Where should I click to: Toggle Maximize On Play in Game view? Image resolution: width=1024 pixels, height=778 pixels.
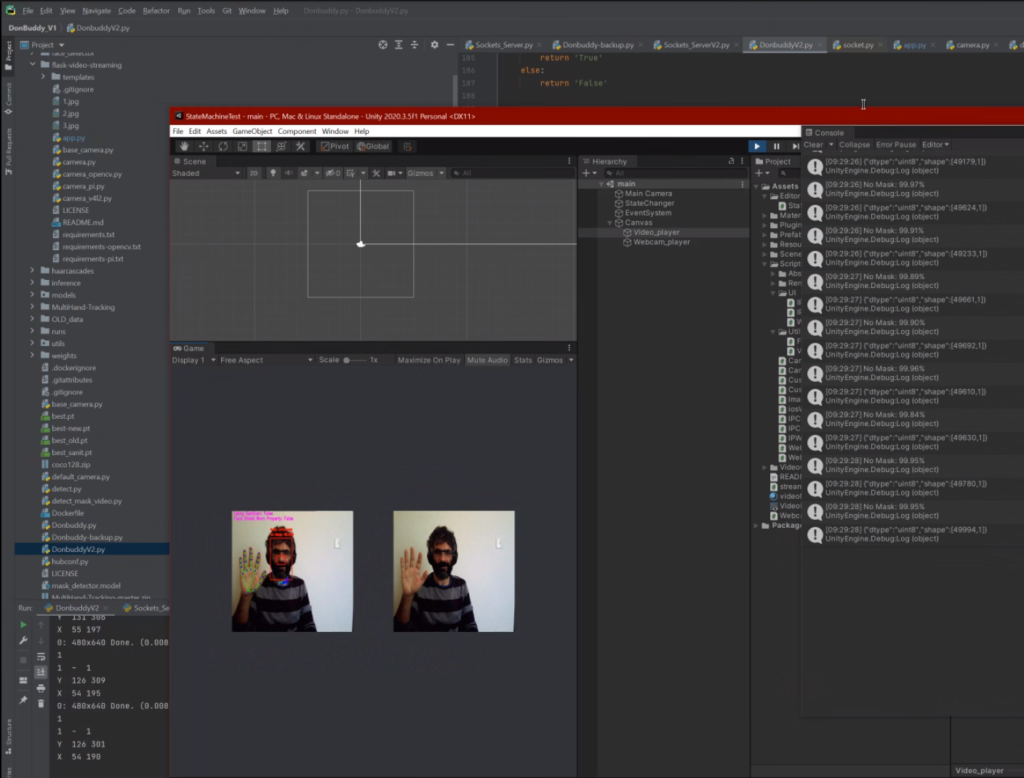pos(429,360)
